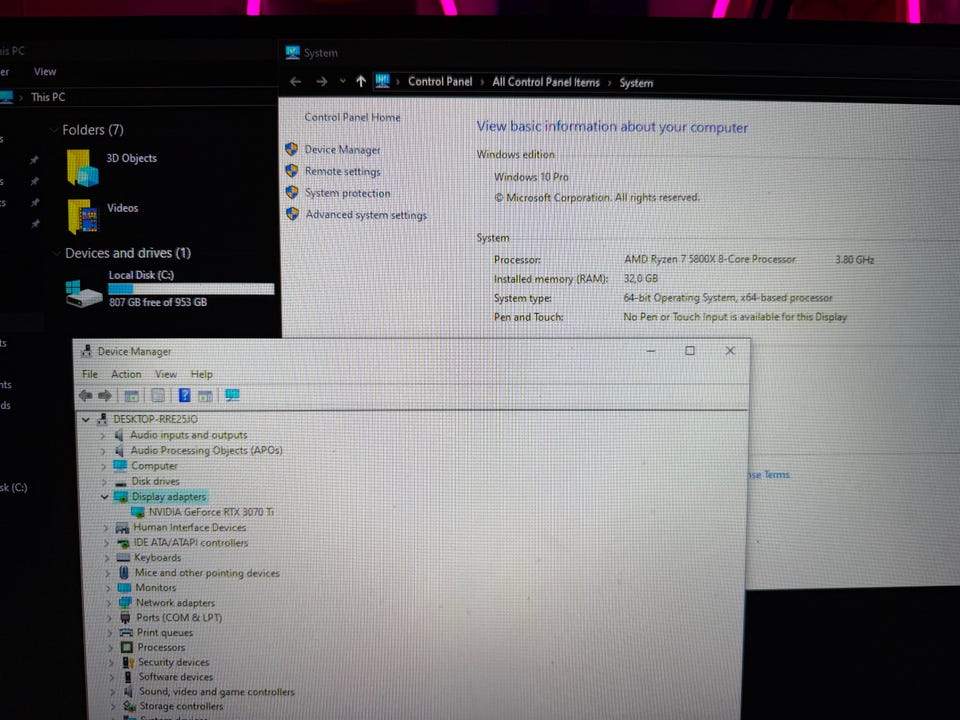Select the Display adapters category icon

[x=121, y=497]
